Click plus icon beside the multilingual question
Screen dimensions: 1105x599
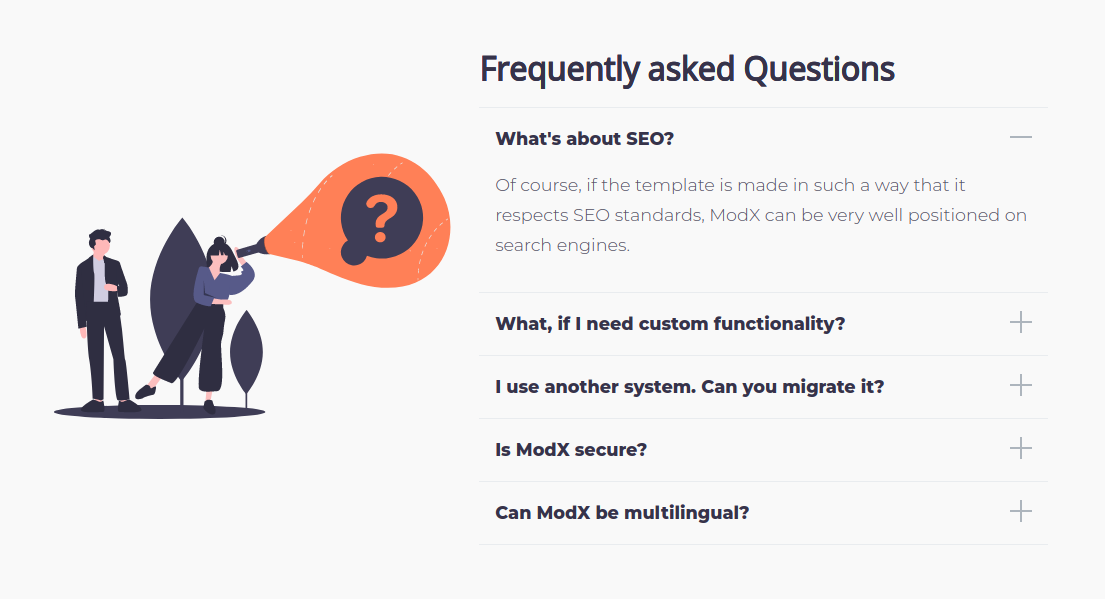click(x=1020, y=512)
